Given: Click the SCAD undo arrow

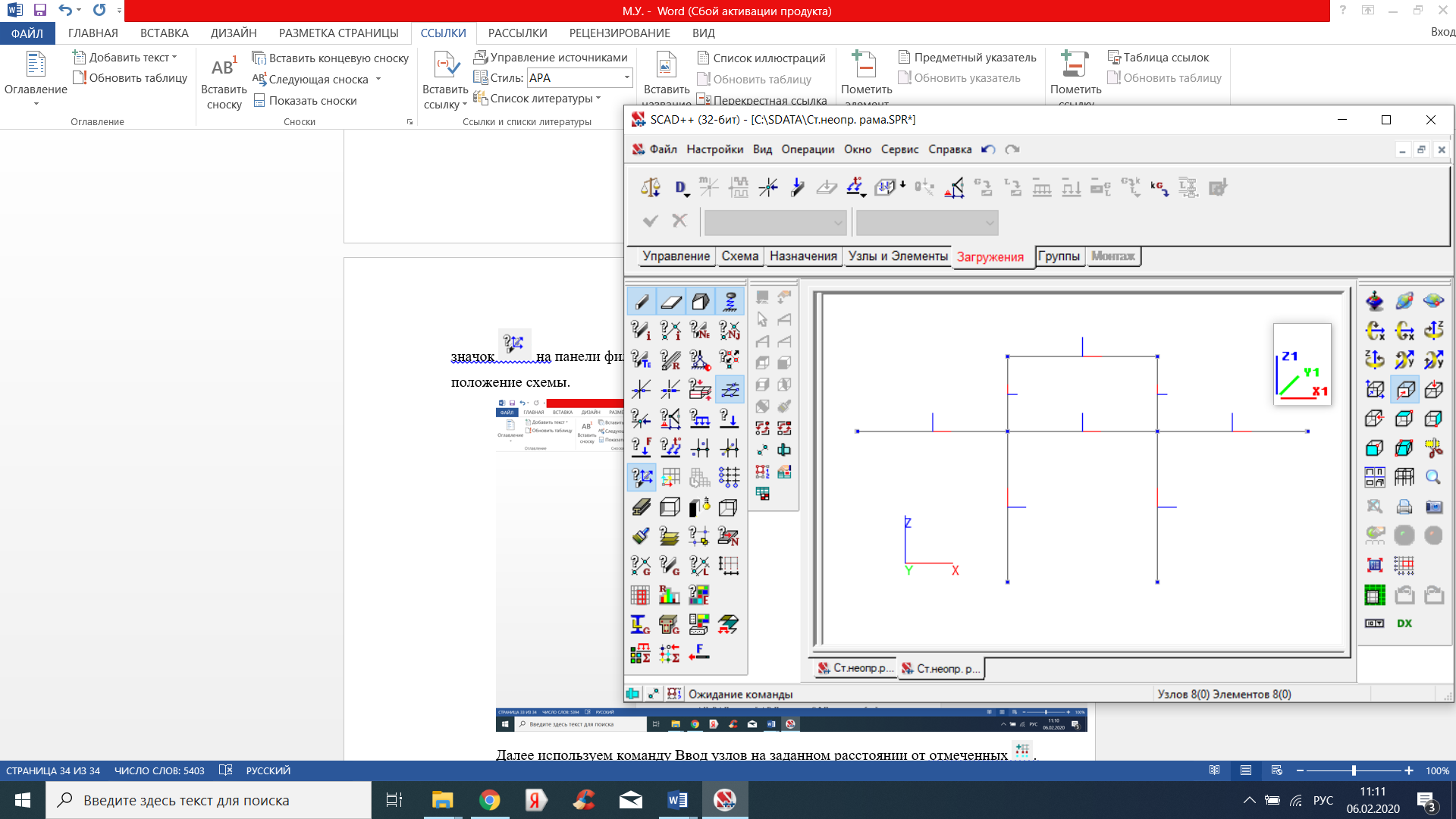Looking at the screenshot, I should [988, 149].
